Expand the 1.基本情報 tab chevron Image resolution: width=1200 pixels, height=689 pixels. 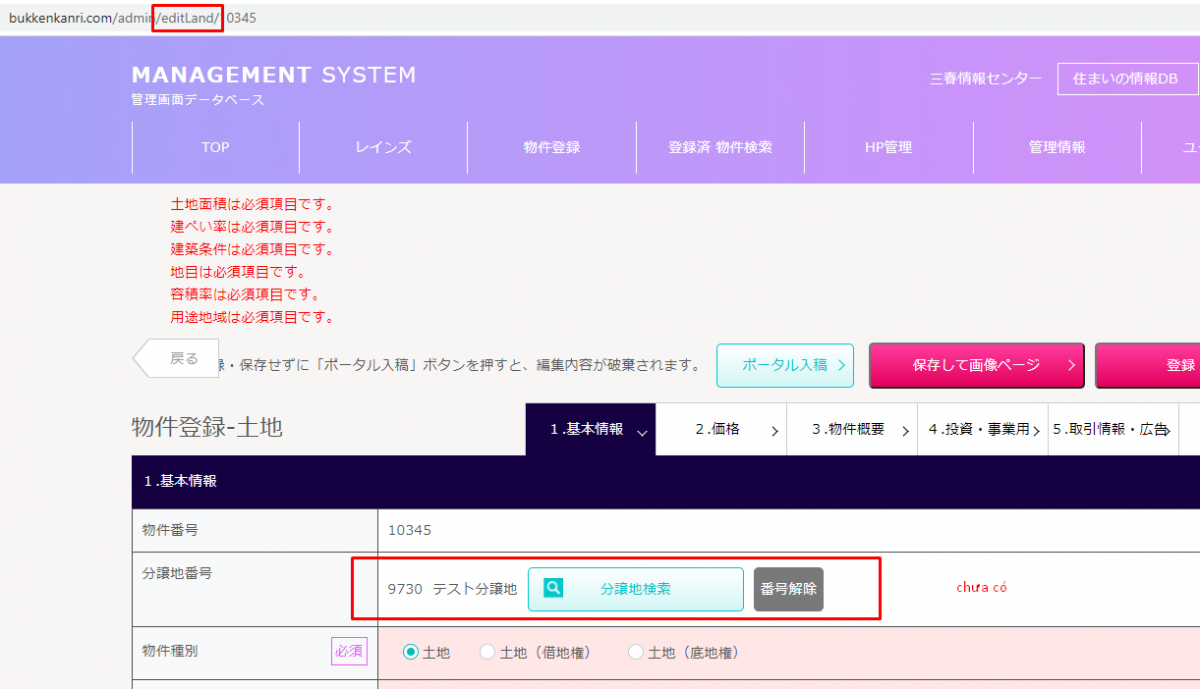(642, 431)
